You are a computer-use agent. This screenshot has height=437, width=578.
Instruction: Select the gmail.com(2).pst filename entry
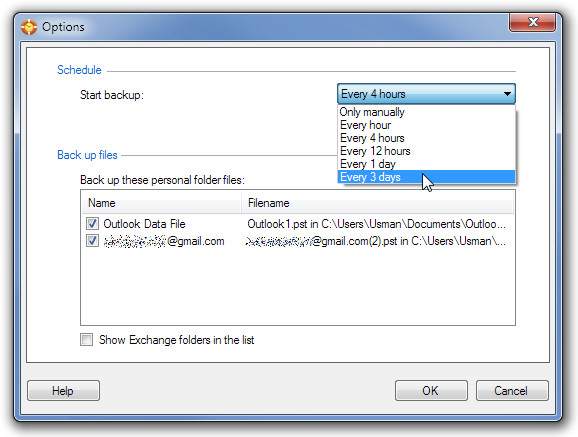[x=376, y=241]
